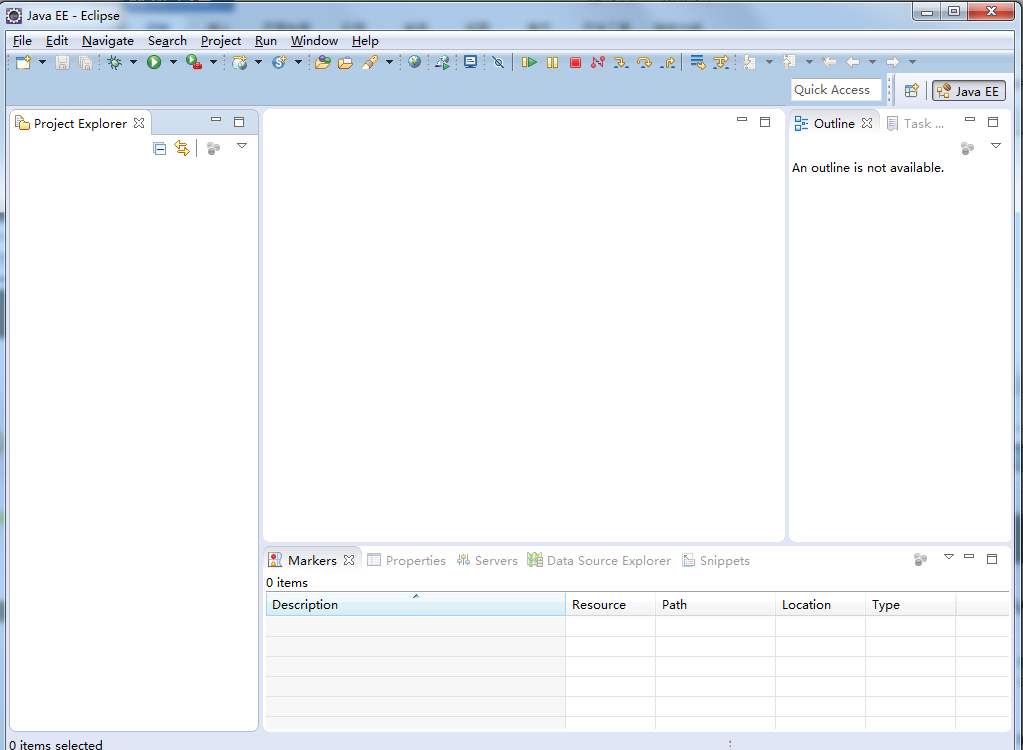Viewport: 1023px width, 750px height.
Task: Open the Window menu
Action: (314, 41)
